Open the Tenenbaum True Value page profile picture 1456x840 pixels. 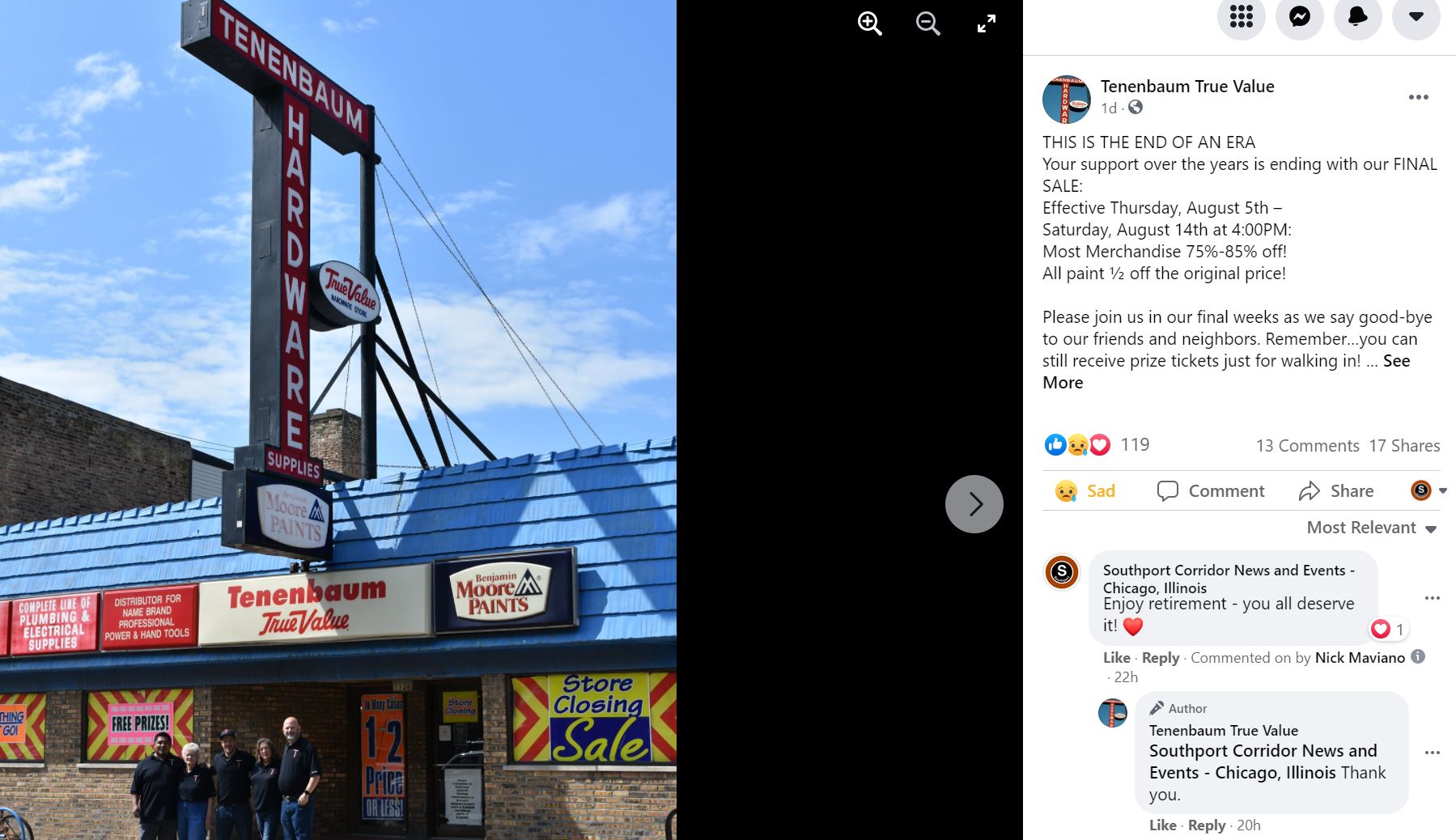(x=1067, y=100)
